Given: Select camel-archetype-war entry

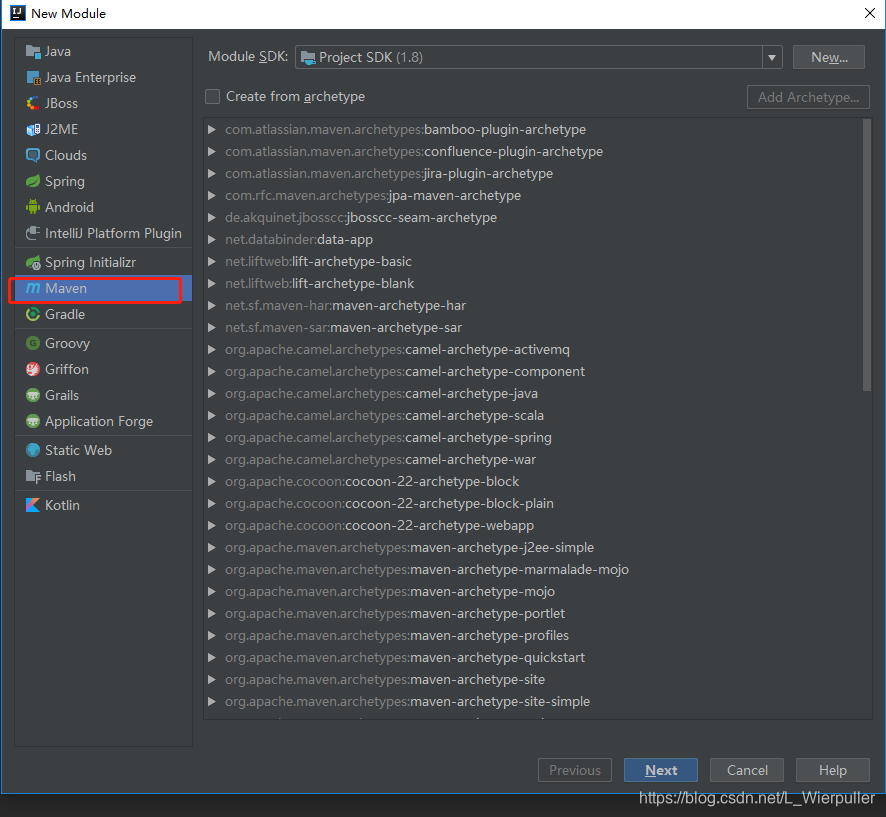Looking at the screenshot, I should pyautogui.click(x=380, y=460).
